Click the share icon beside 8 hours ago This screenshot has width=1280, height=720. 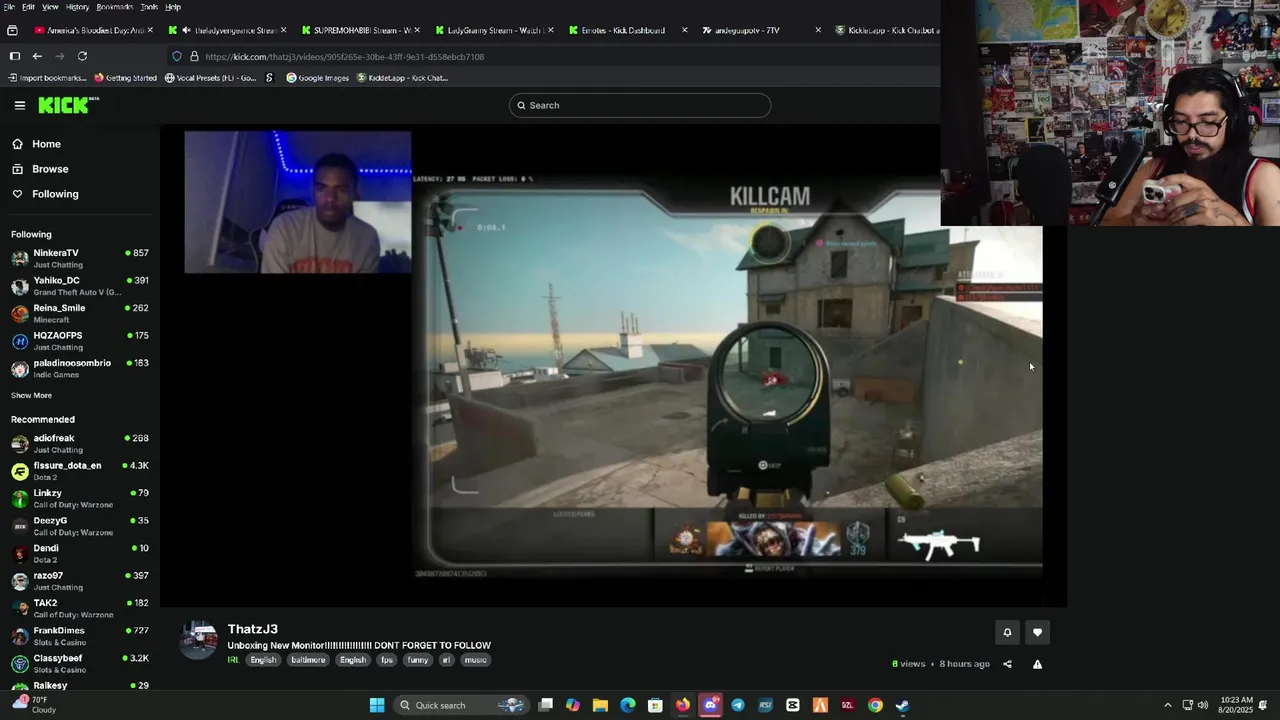(1007, 664)
